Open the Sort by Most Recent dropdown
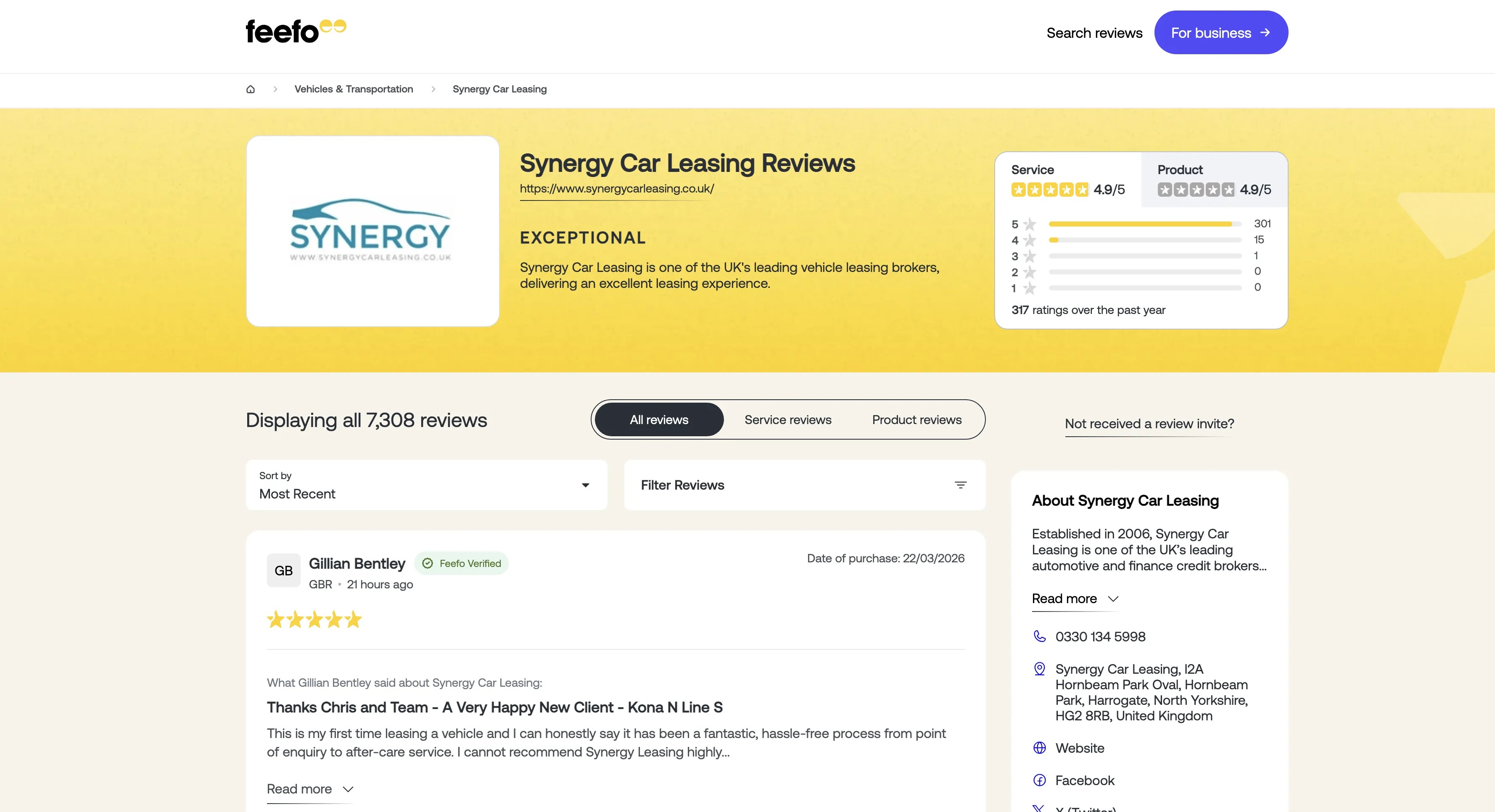1495x812 pixels. [x=426, y=485]
